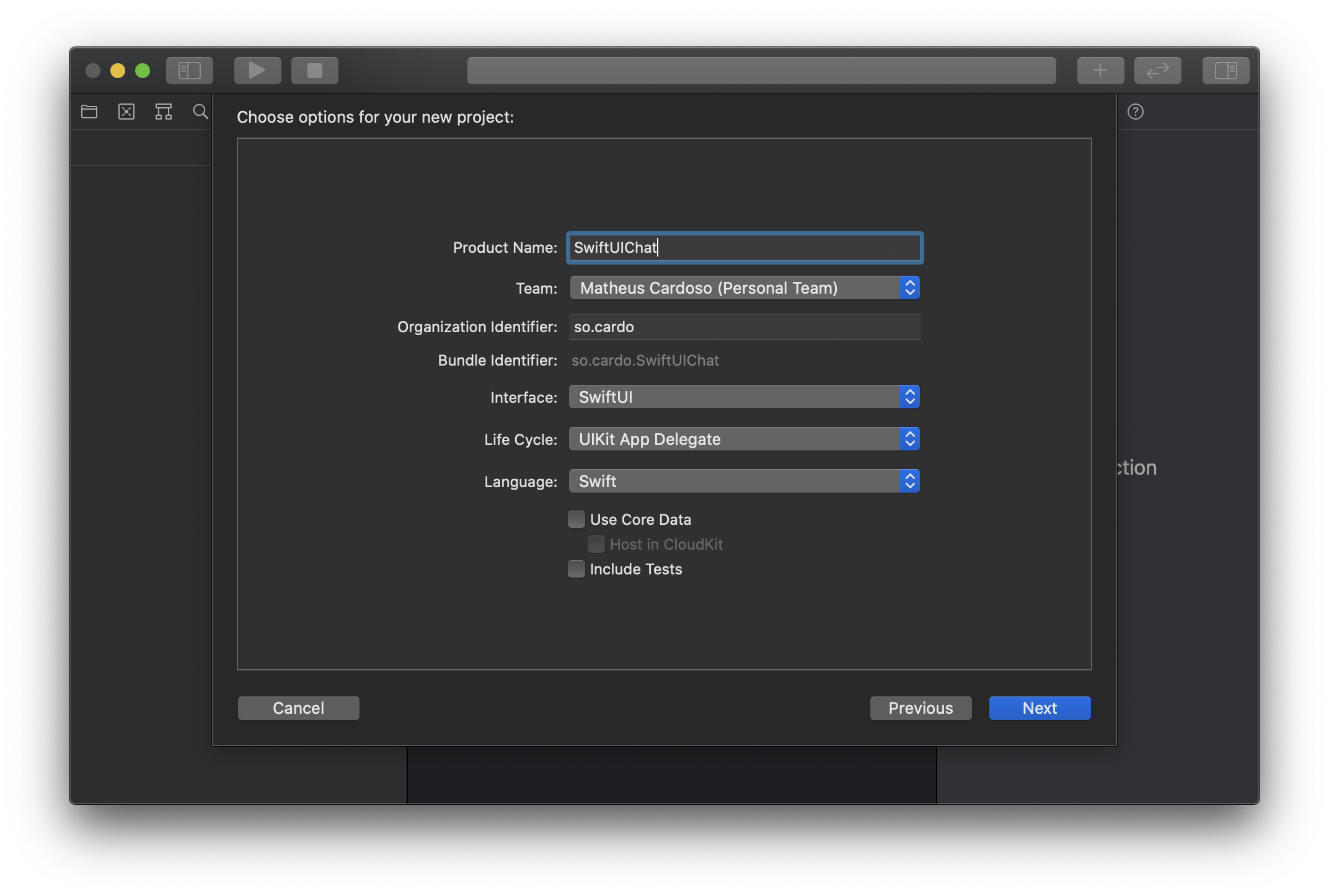This screenshot has height=896, width=1329.
Task: Click the Navigator/file browser icon
Action: (x=89, y=110)
